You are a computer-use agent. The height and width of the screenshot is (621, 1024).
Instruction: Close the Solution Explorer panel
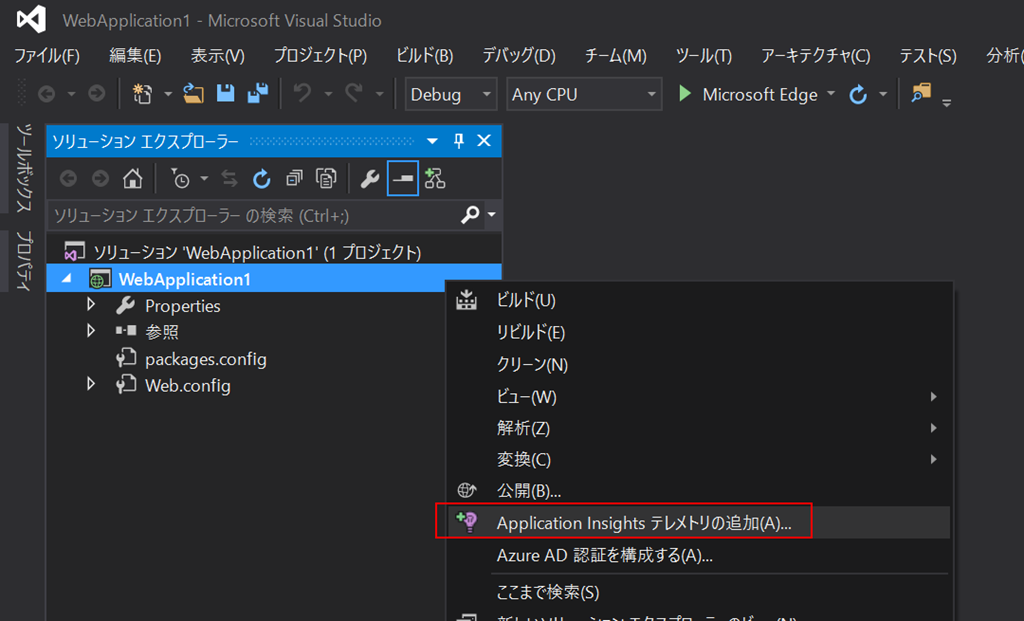coord(484,140)
